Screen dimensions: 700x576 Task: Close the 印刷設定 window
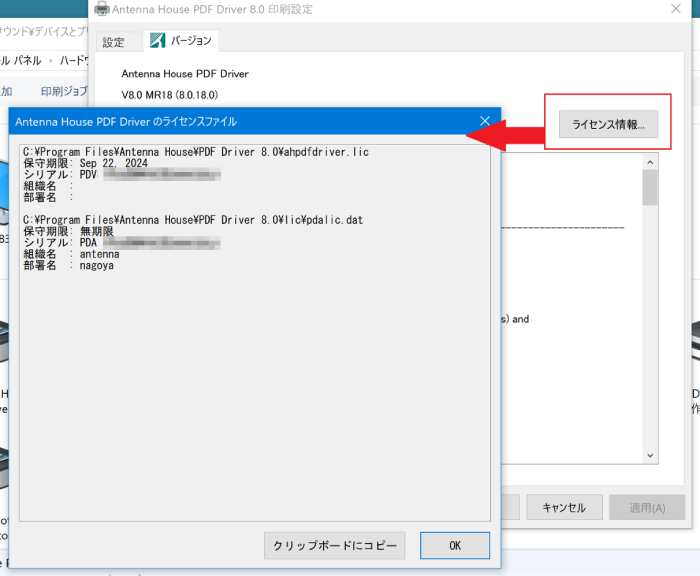(676, 9)
